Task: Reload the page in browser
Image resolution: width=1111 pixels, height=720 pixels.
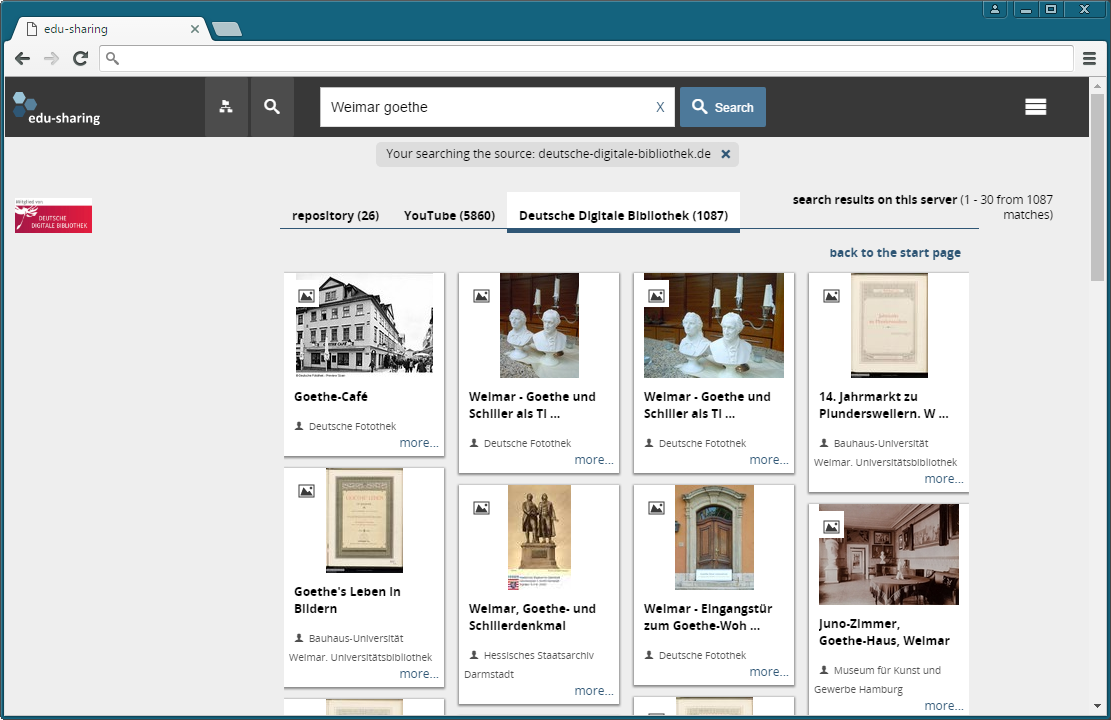Action: (80, 59)
